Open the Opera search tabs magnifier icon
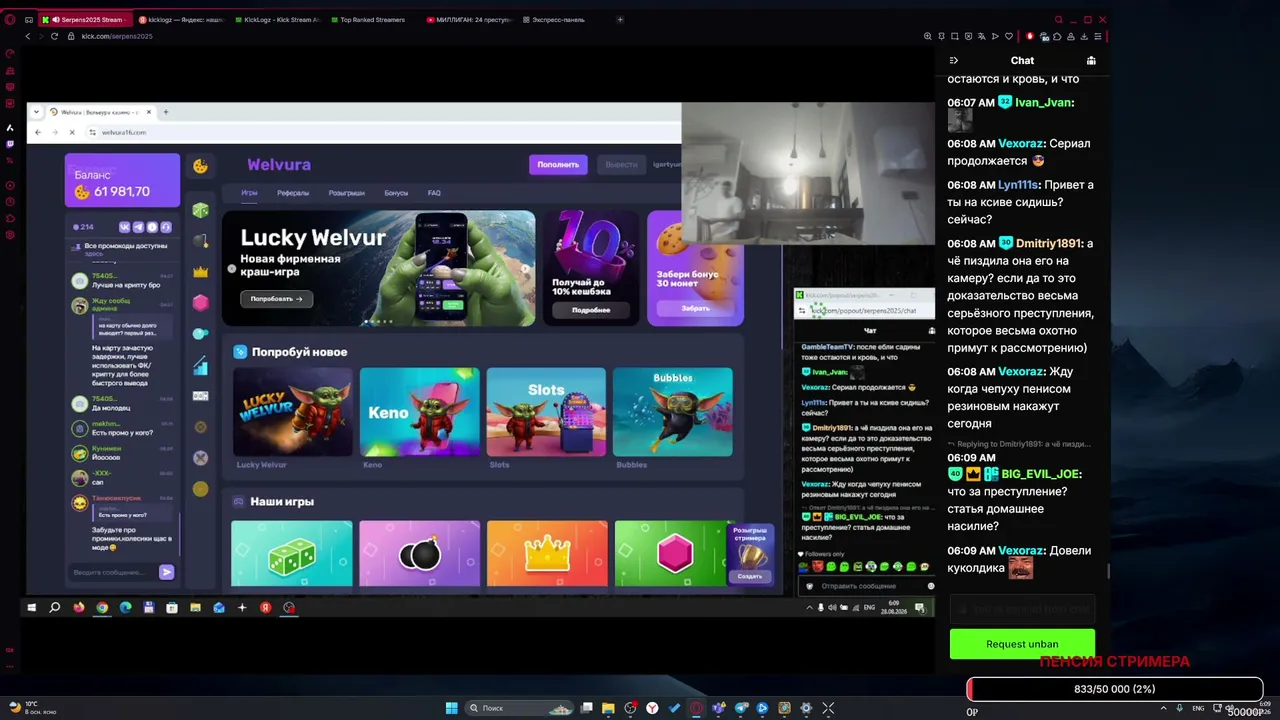1280x720 pixels. (x=1058, y=20)
